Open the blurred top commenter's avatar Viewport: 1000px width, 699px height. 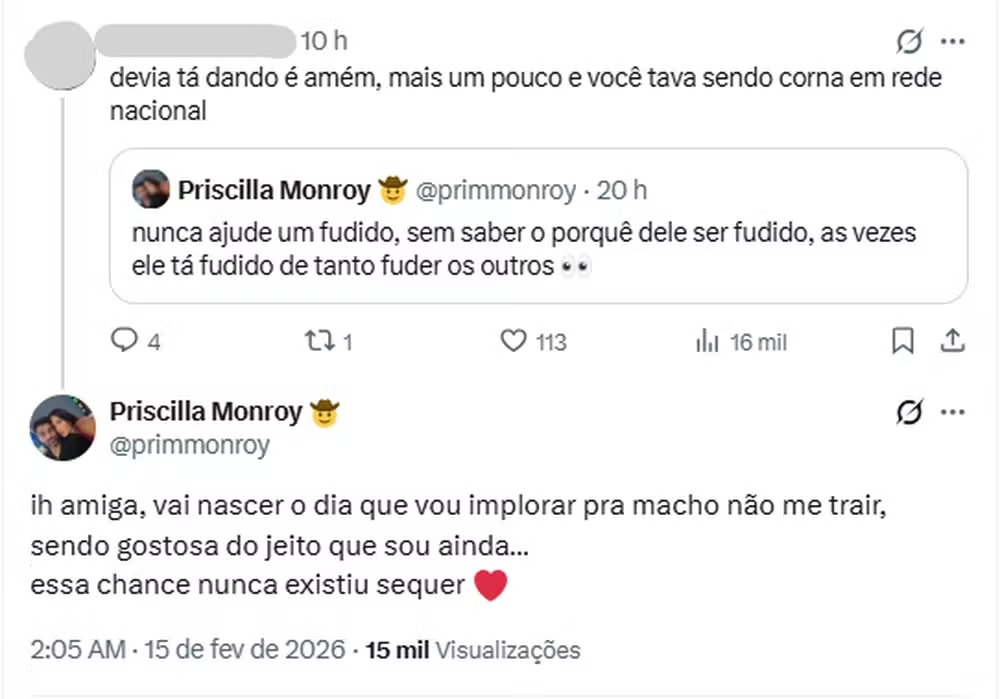pos(61,54)
